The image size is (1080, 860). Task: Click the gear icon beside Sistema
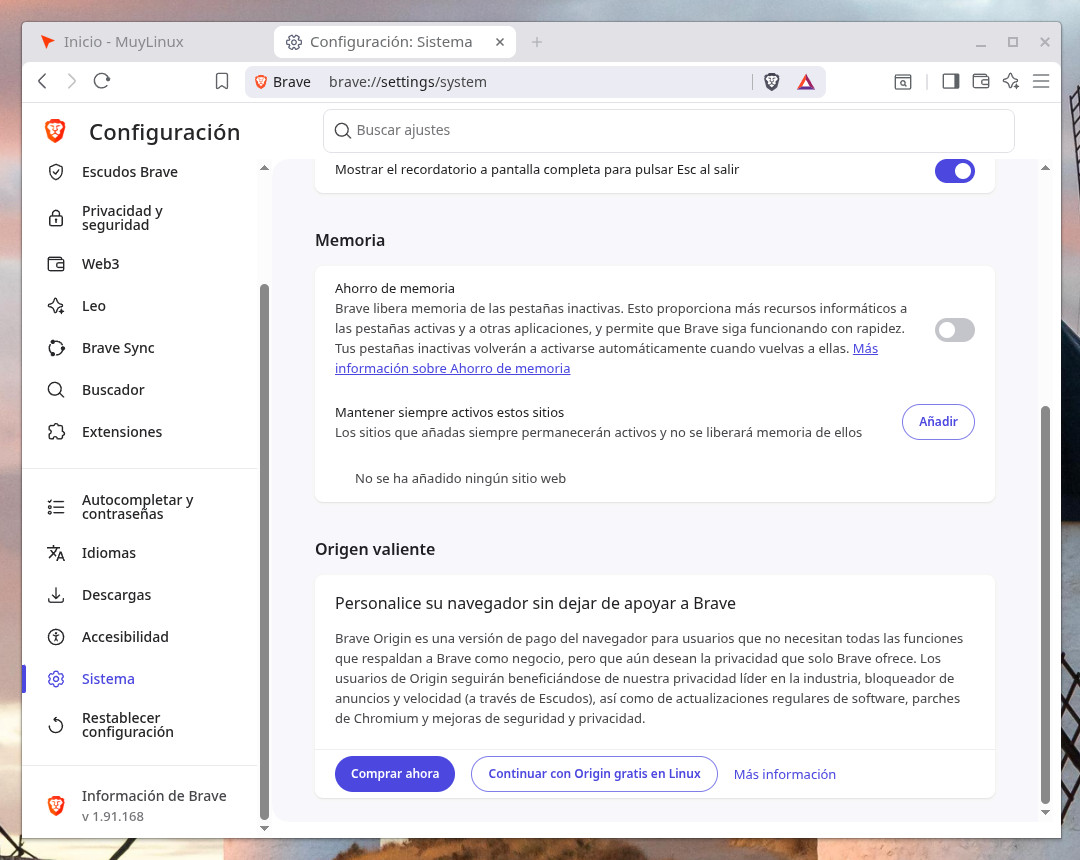tap(56, 679)
